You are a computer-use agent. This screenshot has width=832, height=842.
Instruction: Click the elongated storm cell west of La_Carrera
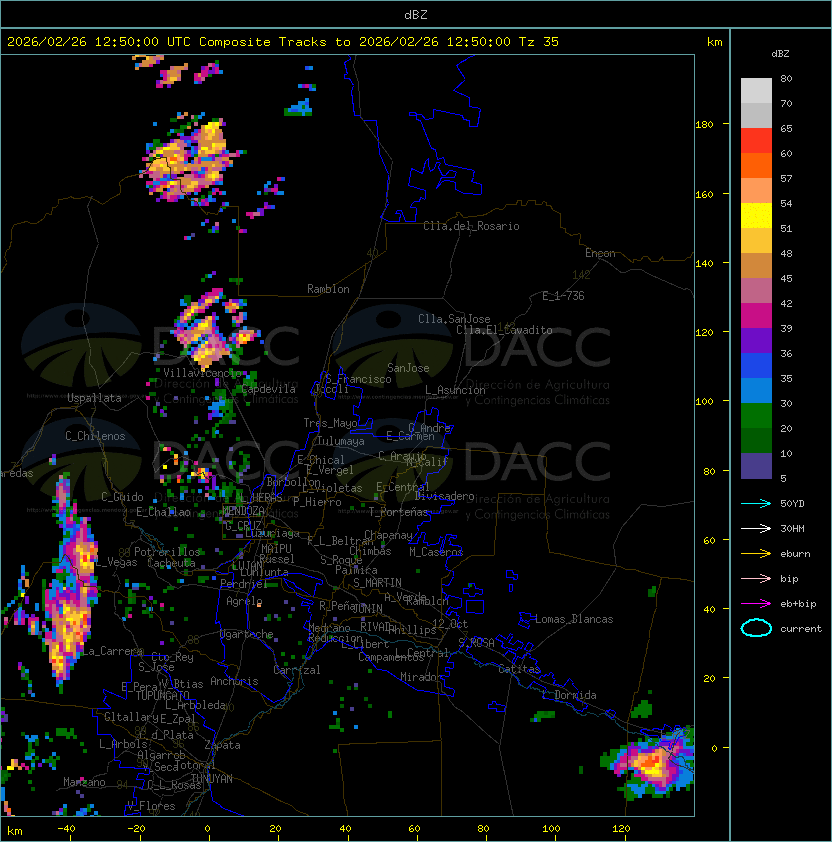click(x=71, y=585)
